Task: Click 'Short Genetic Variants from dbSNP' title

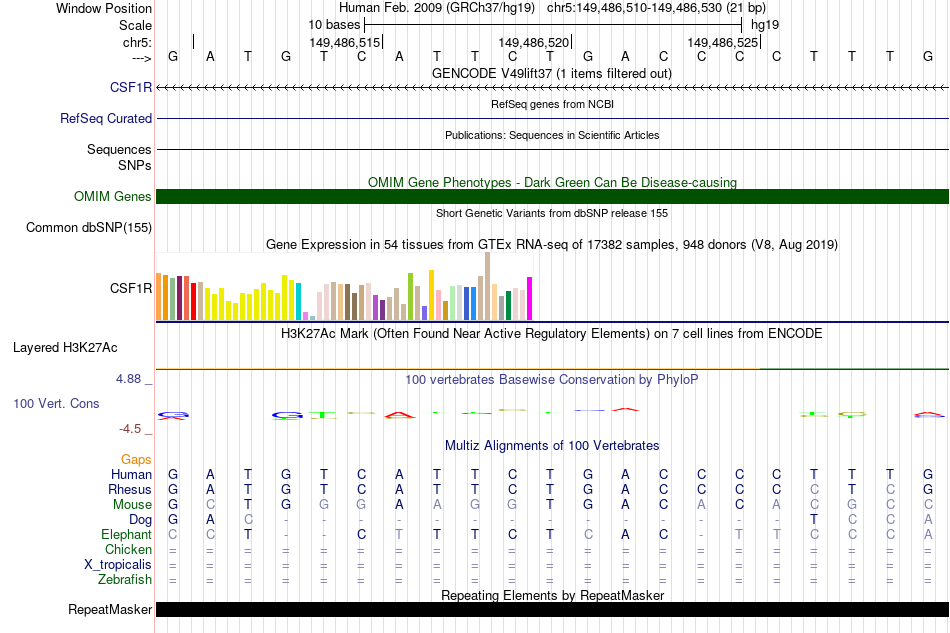Action: tap(552, 213)
